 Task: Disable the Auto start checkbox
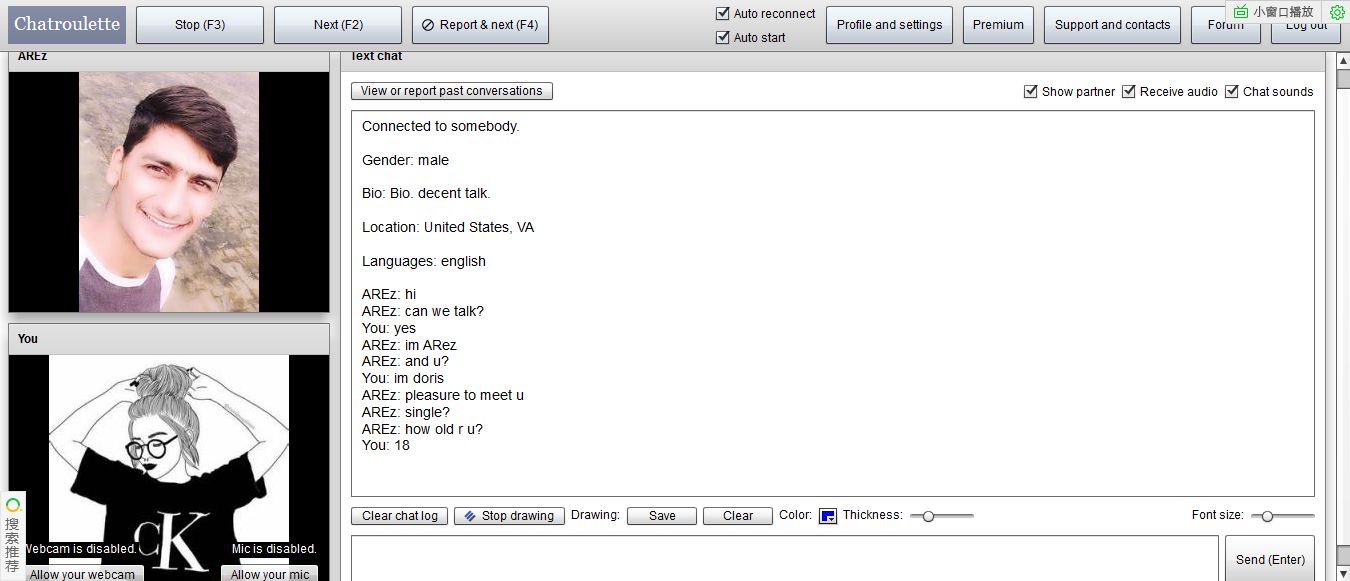(723, 38)
